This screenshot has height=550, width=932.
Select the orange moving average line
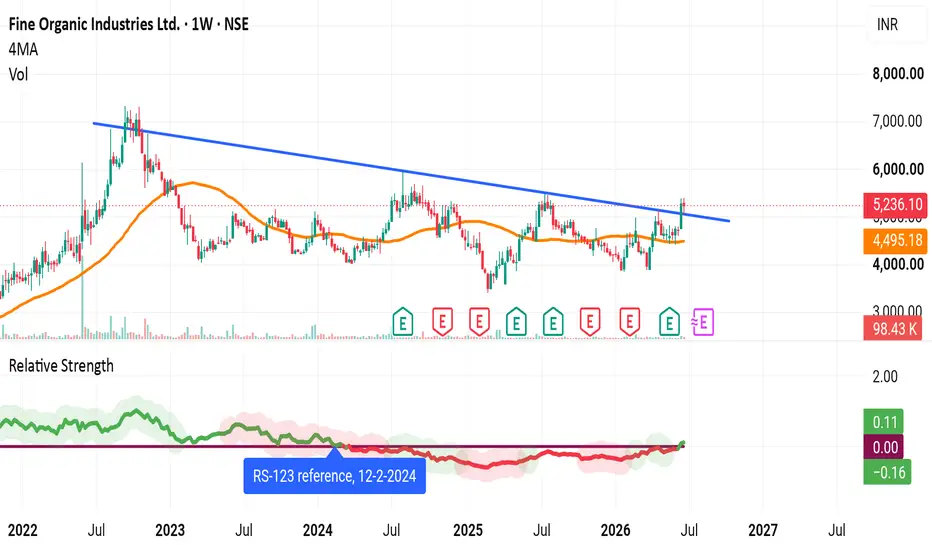342,237
